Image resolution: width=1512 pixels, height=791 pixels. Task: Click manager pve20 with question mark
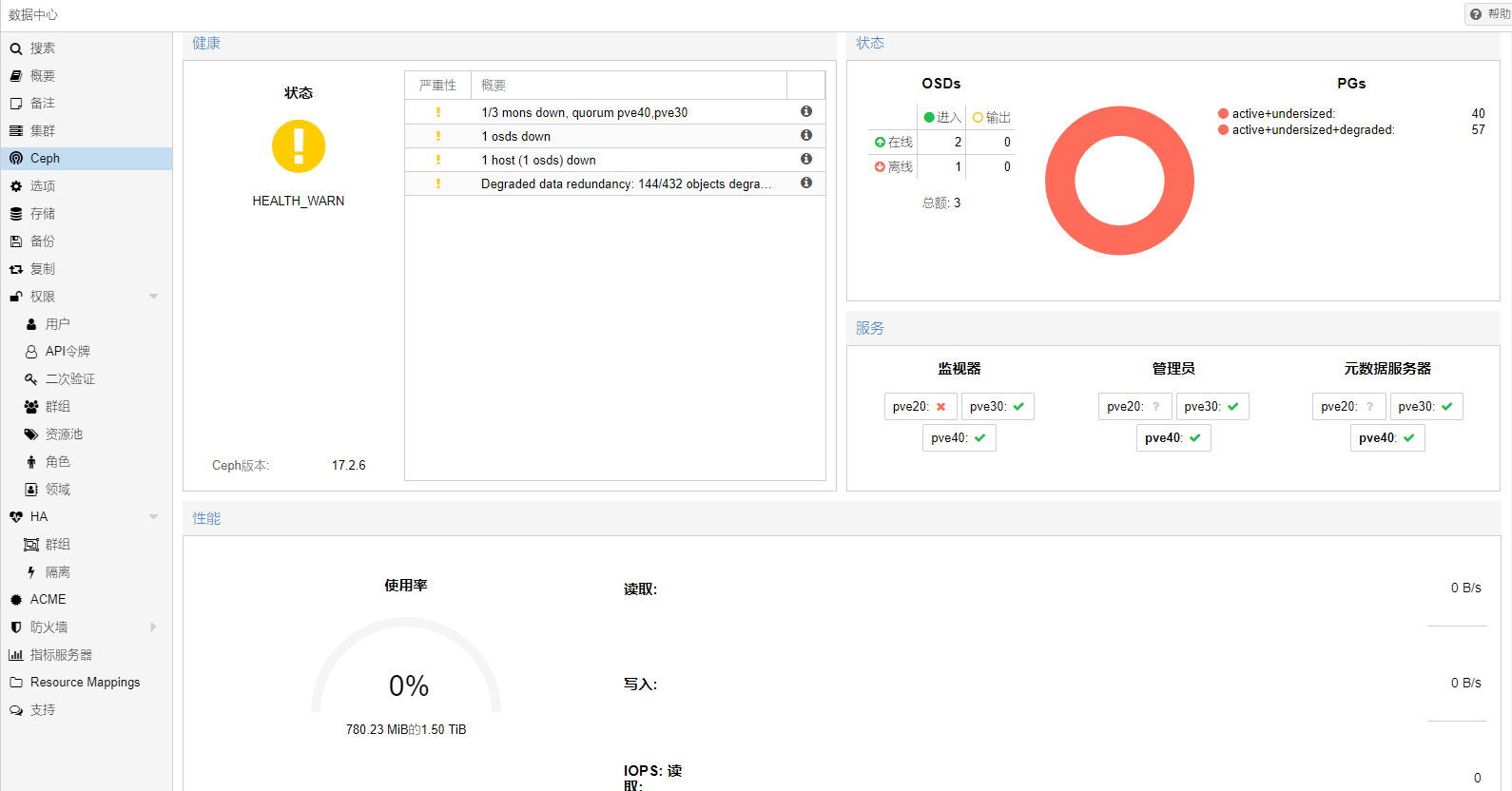tap(1134, 406)
